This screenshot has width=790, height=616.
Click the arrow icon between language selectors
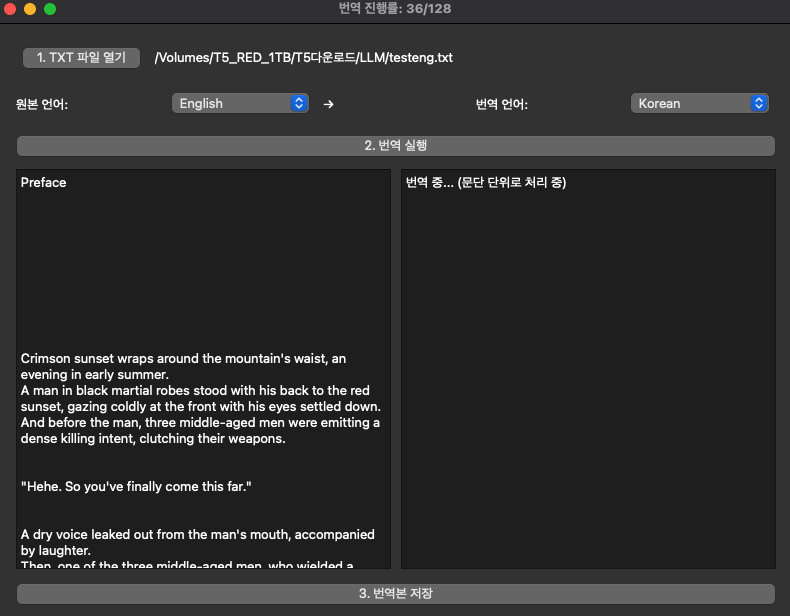(x=328, y=104)
